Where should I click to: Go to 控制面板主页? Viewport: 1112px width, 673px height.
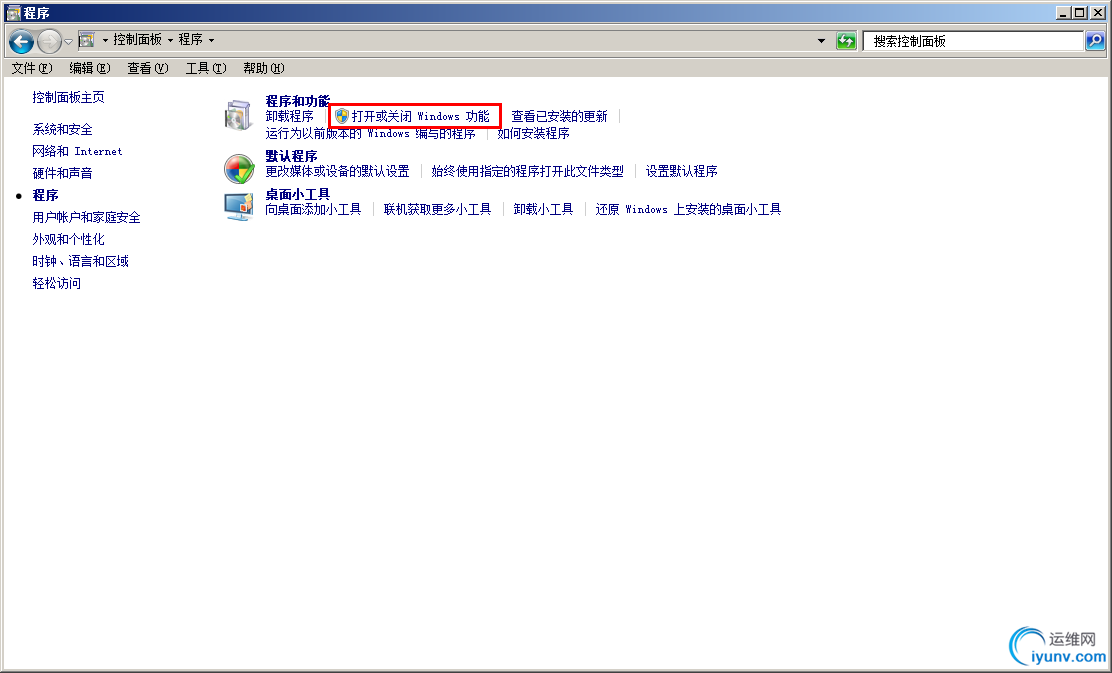[x=68, y=97]
